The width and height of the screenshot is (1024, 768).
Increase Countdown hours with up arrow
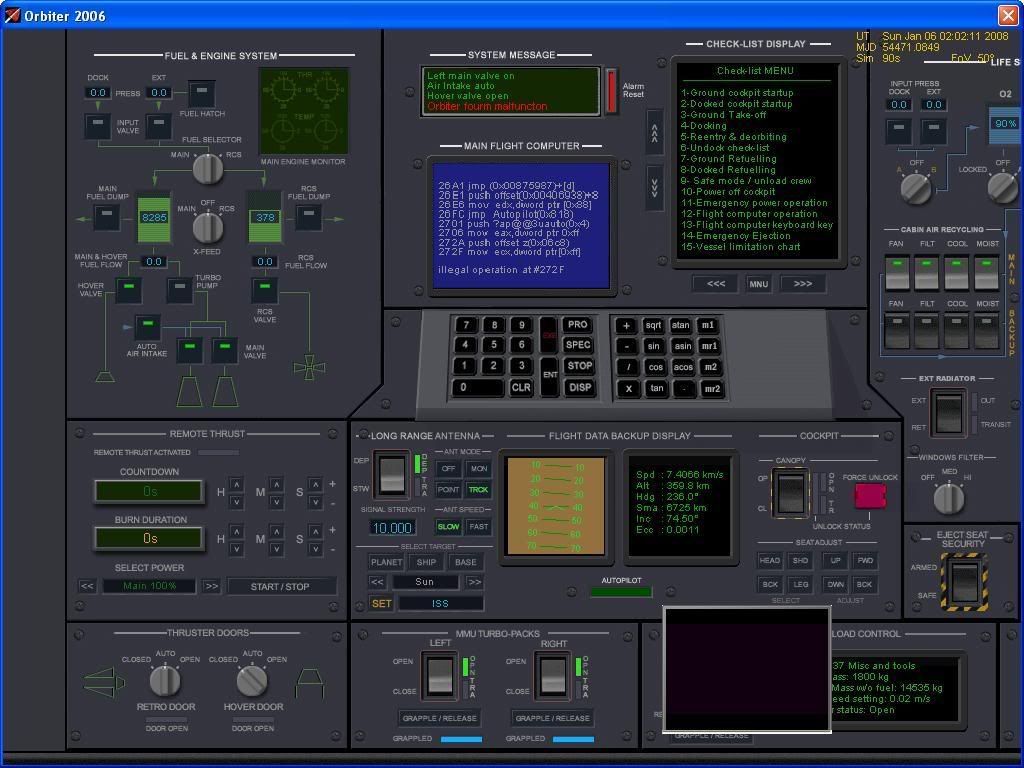point(236,485)
